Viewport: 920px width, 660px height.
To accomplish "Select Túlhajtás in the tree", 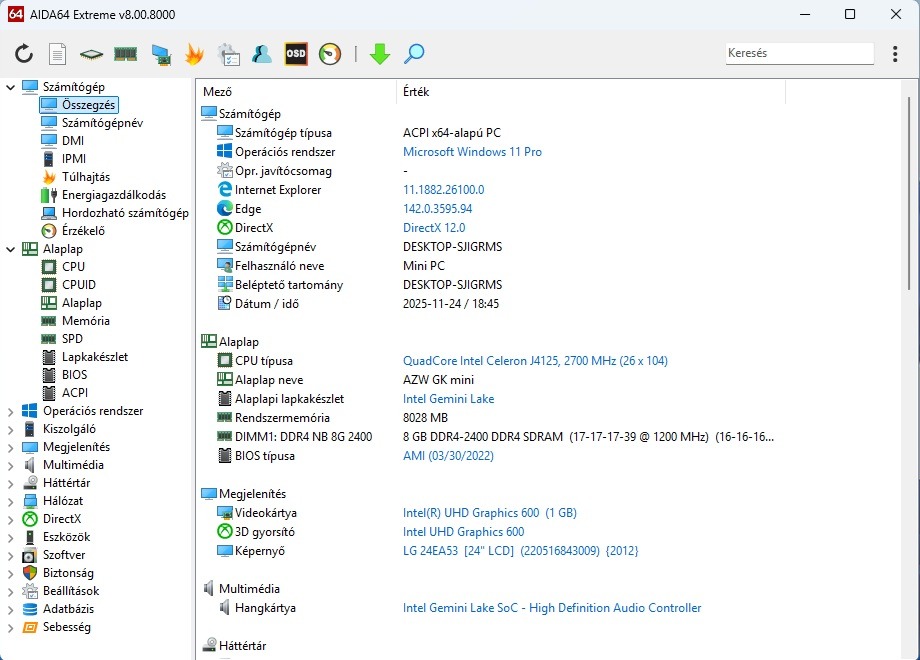I will click(76, 177).
